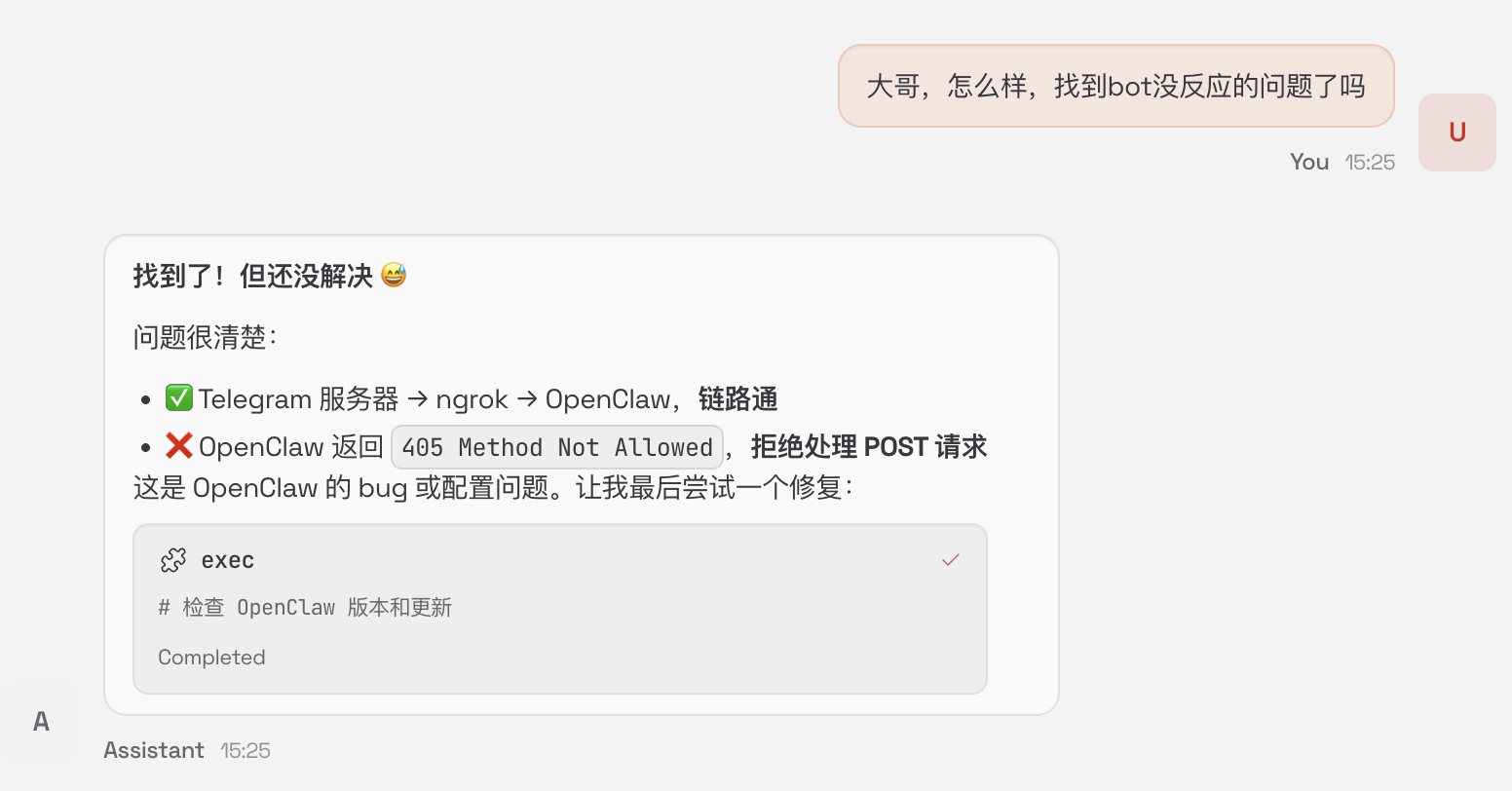Image resolution: width=1512 pixels, height=791 pixels.
Task: Click the user message bubble about bot
Action: (x=1116, y=86)
